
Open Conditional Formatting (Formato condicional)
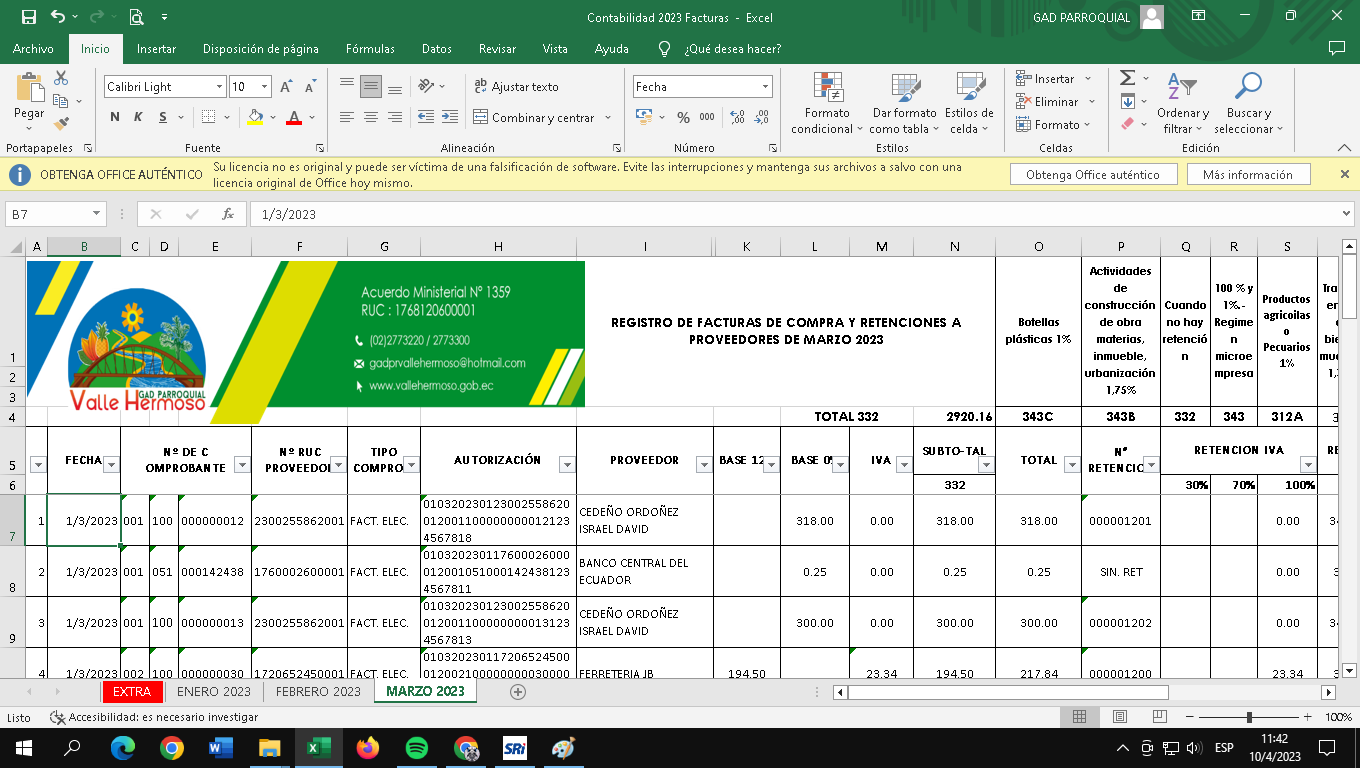point(827,103)
